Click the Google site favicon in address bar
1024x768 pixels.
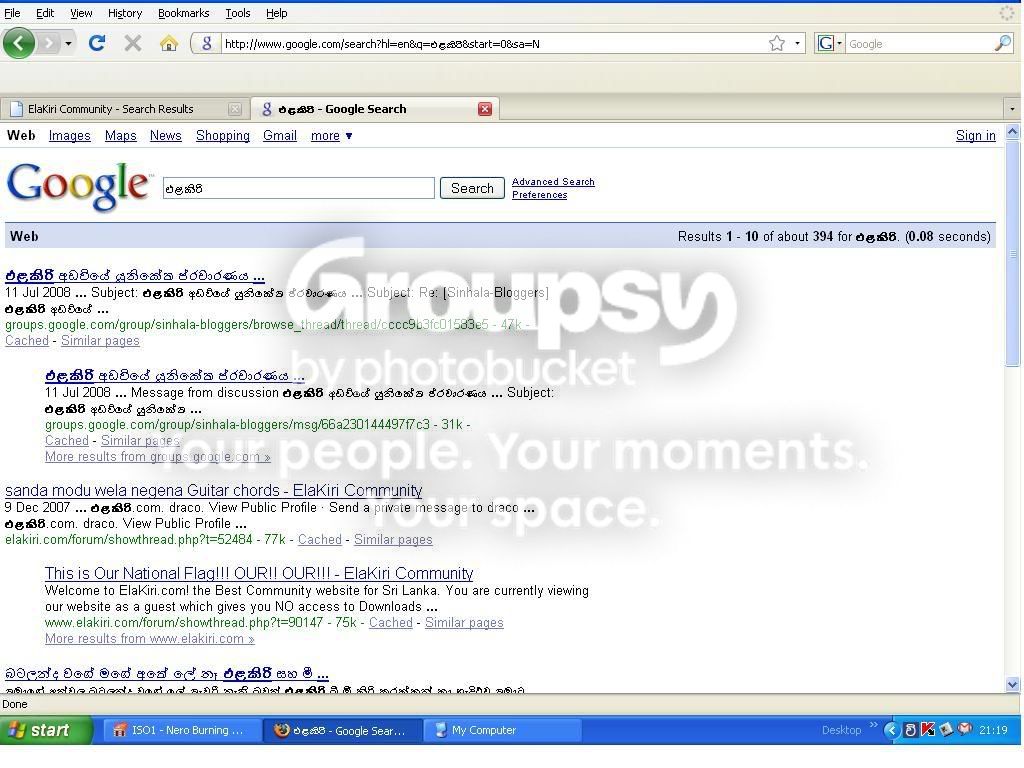206,44
